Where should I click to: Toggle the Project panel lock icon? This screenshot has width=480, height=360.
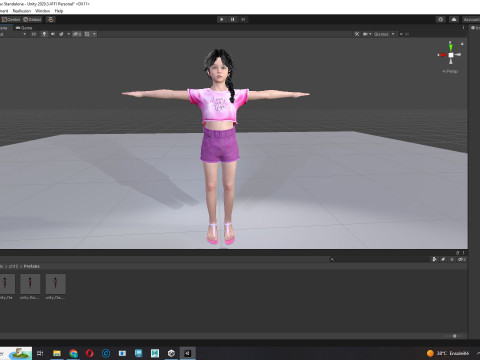coord(457,253)
